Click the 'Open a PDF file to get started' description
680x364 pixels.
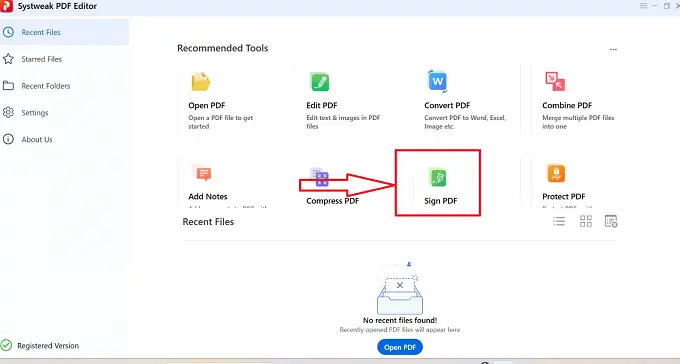click(220, 122)
